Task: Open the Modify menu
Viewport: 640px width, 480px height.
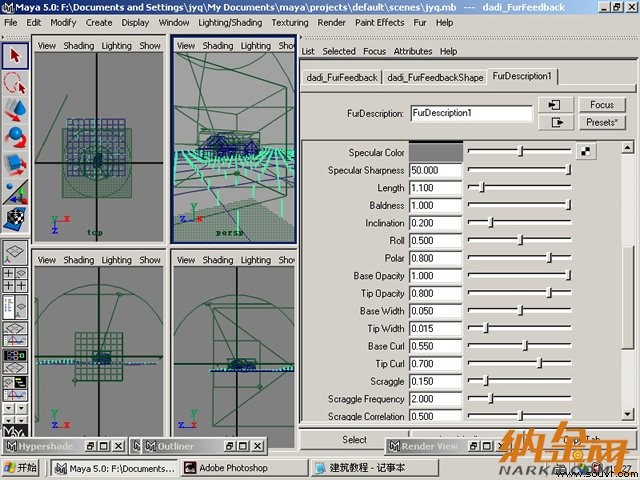Action: coord(63,23)
